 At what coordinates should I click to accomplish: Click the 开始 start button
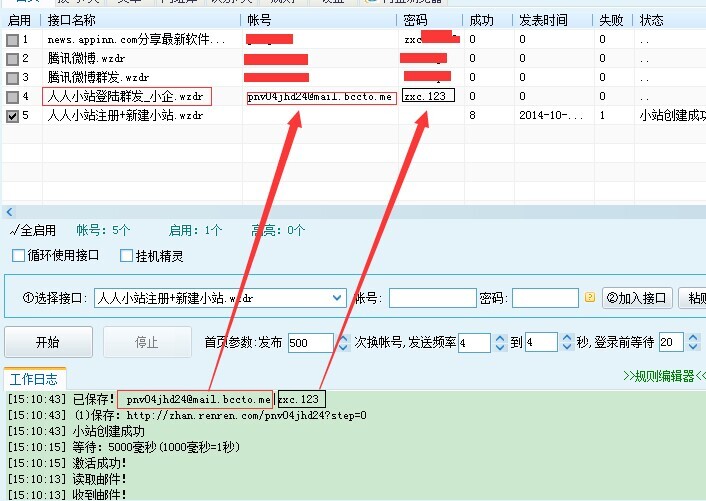pos(48,342)
